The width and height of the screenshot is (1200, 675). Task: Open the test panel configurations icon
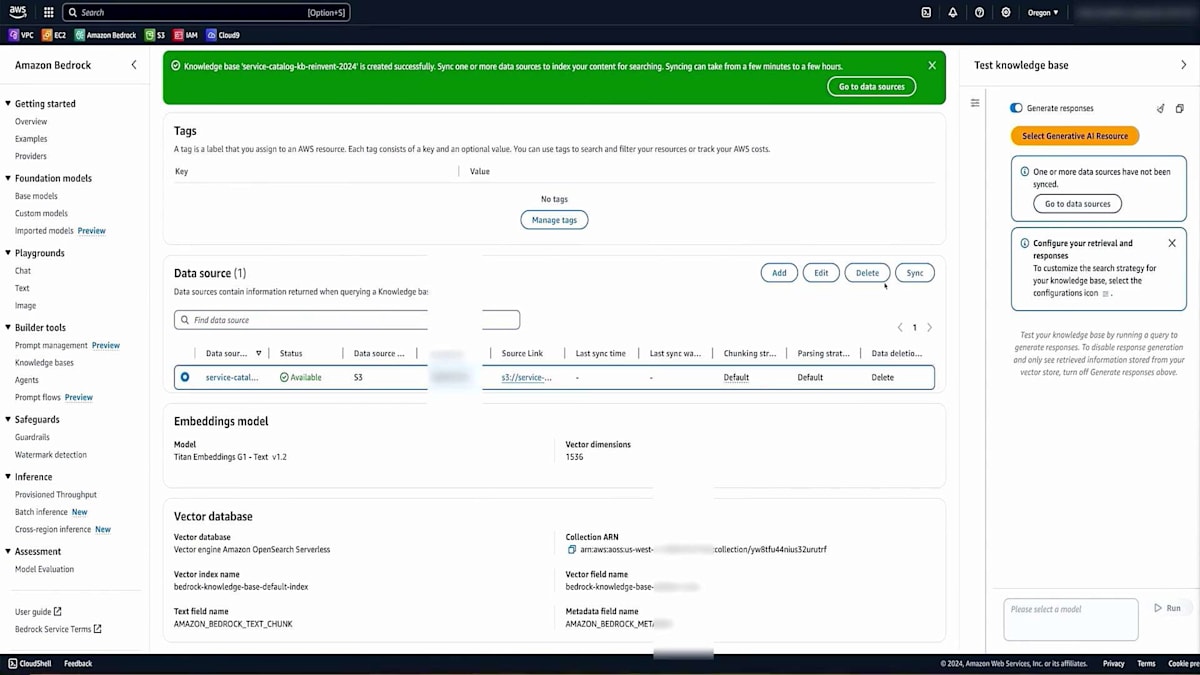tap(975, 103)
